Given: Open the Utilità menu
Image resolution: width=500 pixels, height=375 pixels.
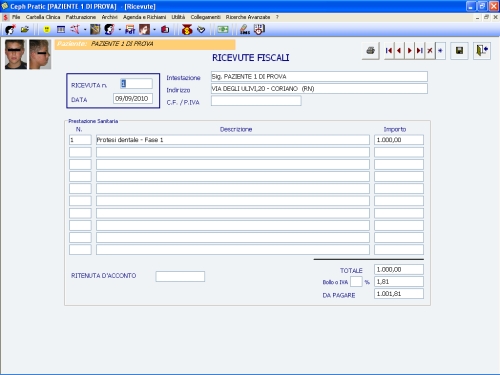Looking at the screenshot, I should [178, 17].
